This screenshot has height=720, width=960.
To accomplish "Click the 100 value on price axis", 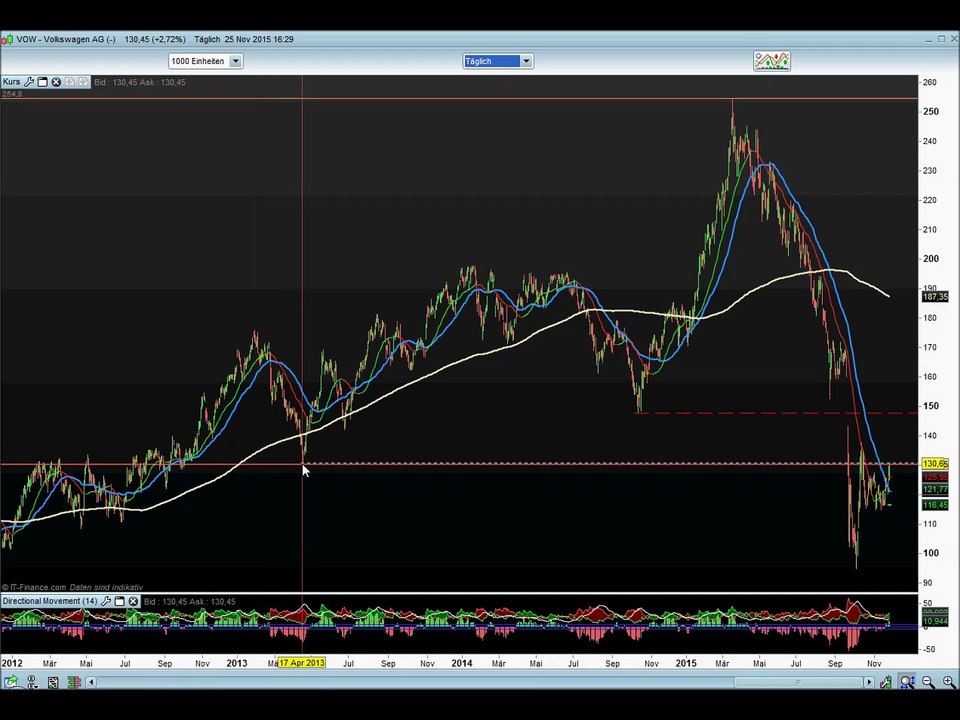I will (931, 553).
